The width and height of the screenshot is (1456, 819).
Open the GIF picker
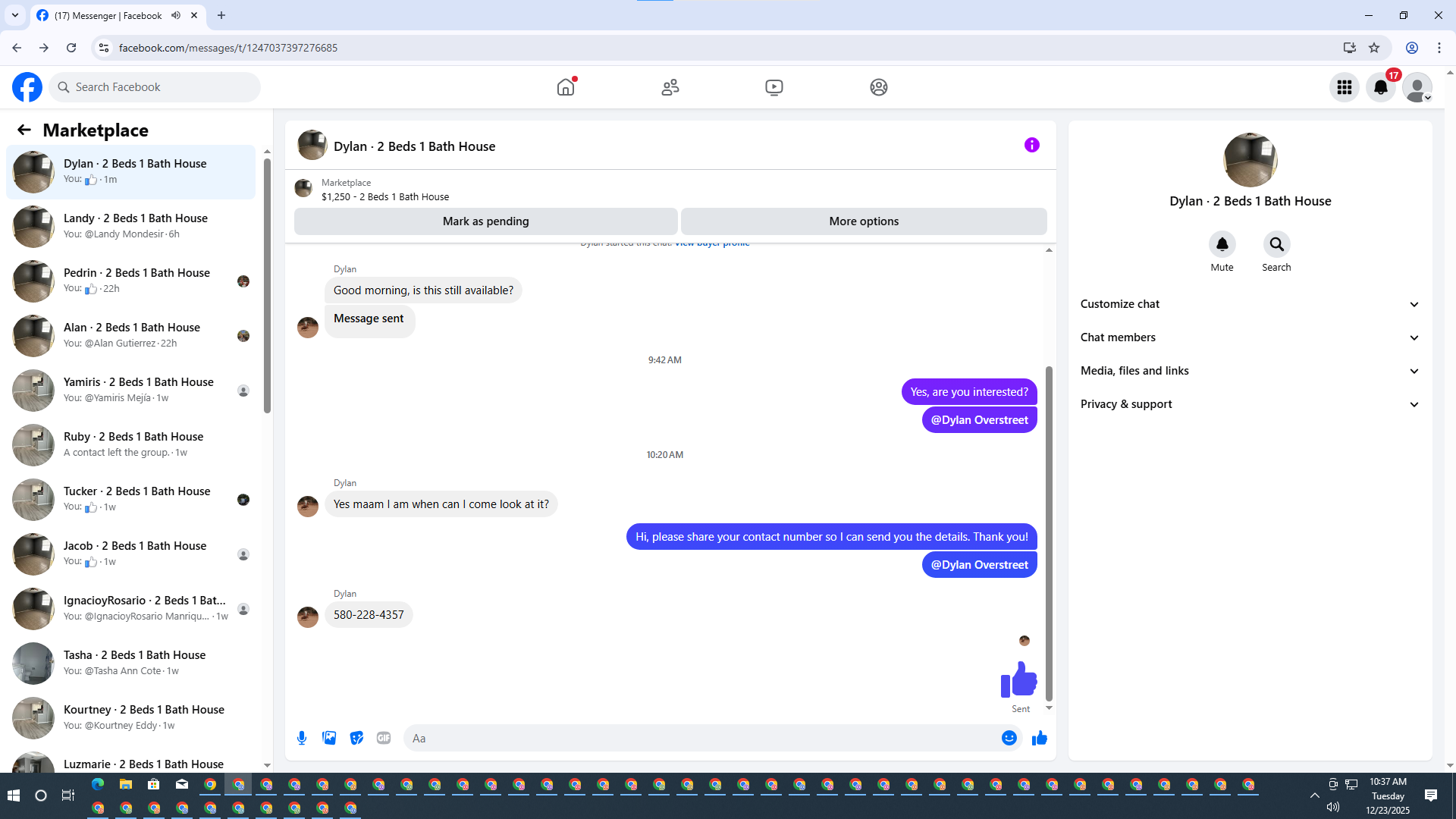click(384, 738)
